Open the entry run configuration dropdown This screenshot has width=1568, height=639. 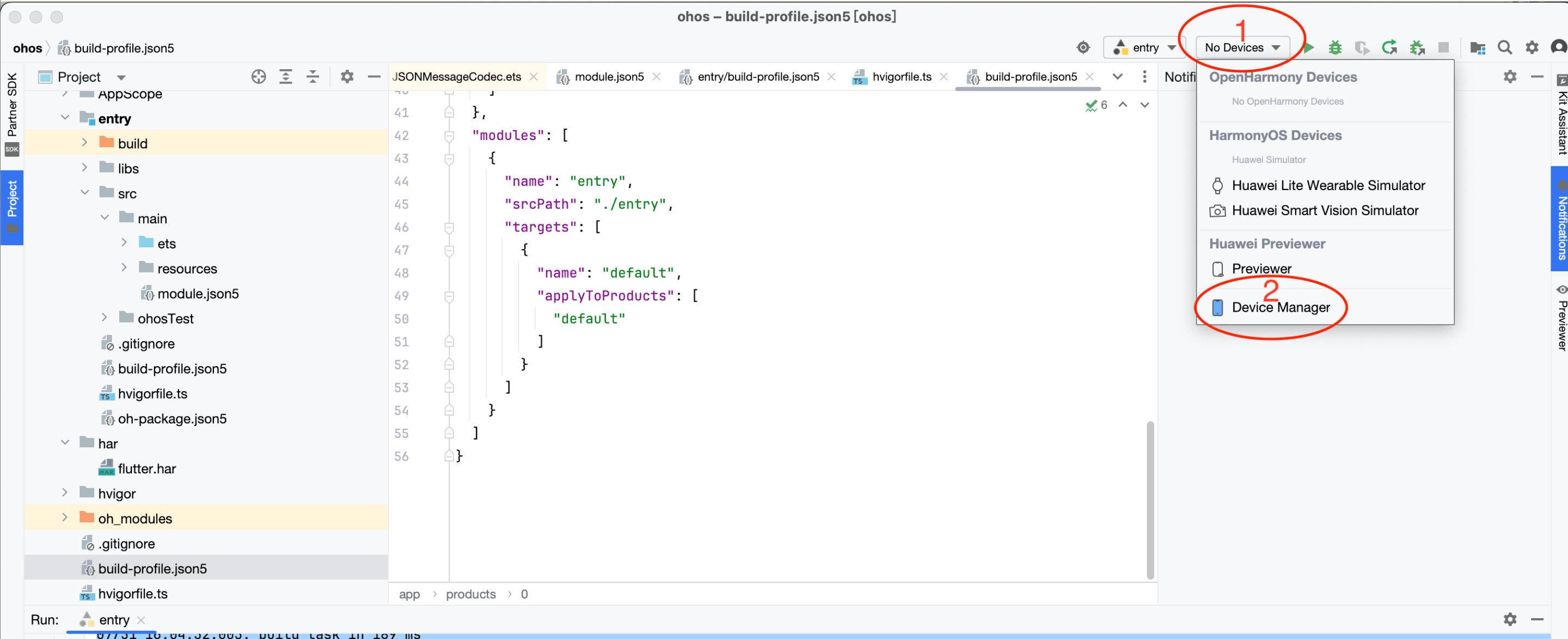[x=1144, y=47]
